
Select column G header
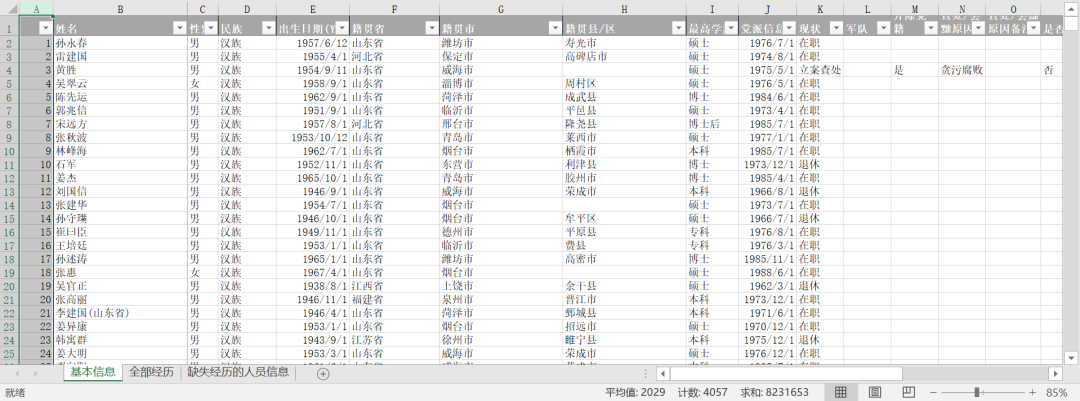pos(501,8)
